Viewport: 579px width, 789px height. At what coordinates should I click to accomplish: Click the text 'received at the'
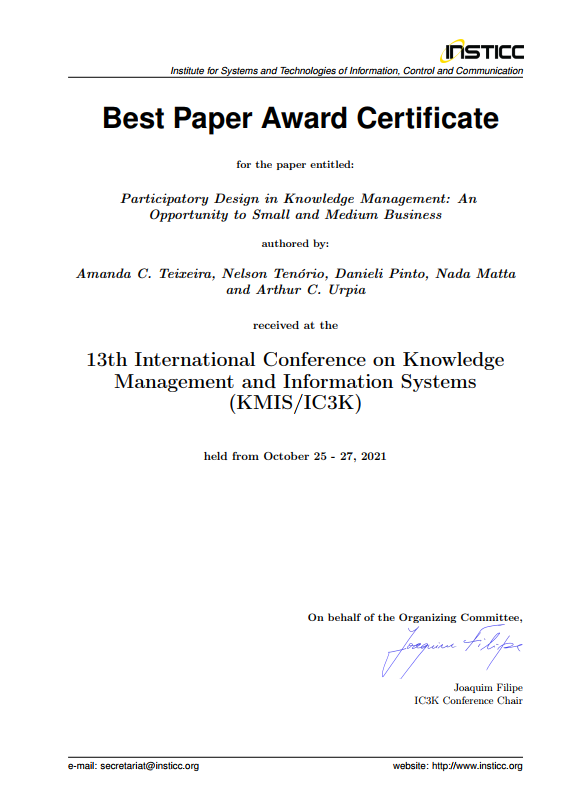pyautogui.click(x=295, y=326)
